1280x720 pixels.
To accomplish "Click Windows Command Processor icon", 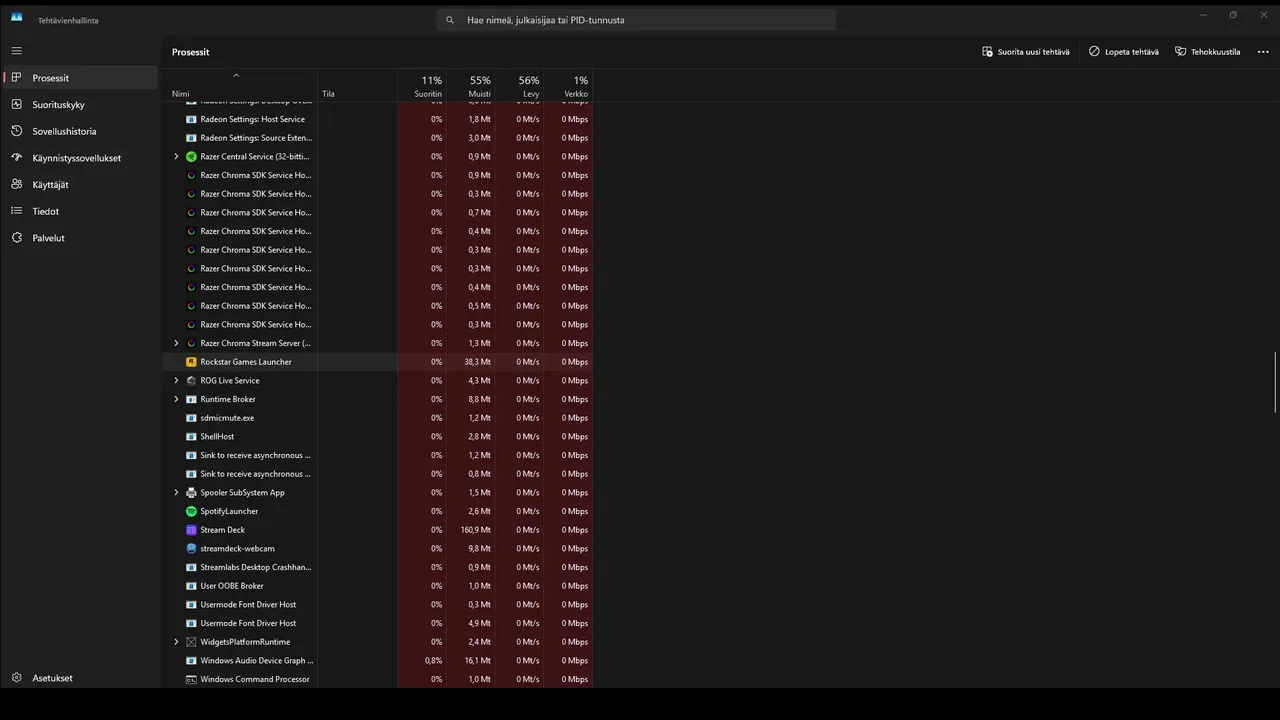I will [x=191, y=679].
